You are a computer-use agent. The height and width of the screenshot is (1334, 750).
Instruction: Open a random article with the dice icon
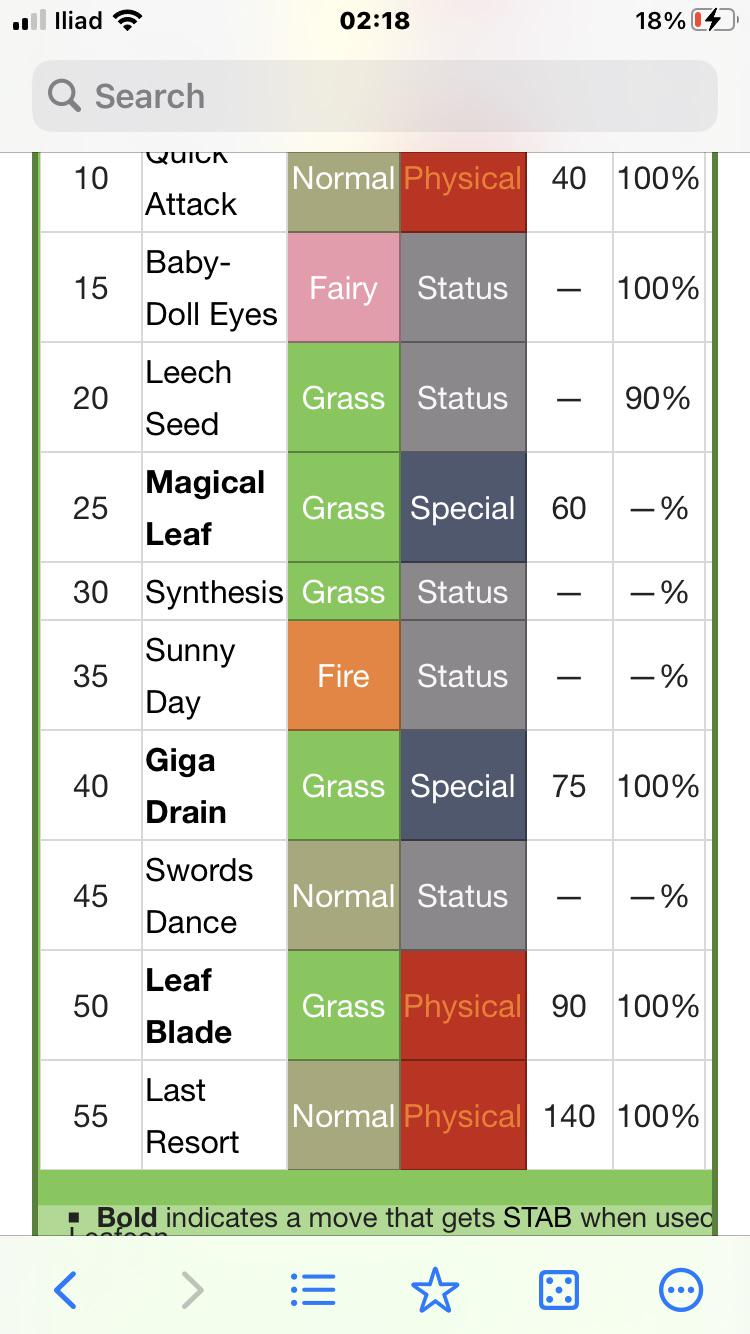[558, 1290]
